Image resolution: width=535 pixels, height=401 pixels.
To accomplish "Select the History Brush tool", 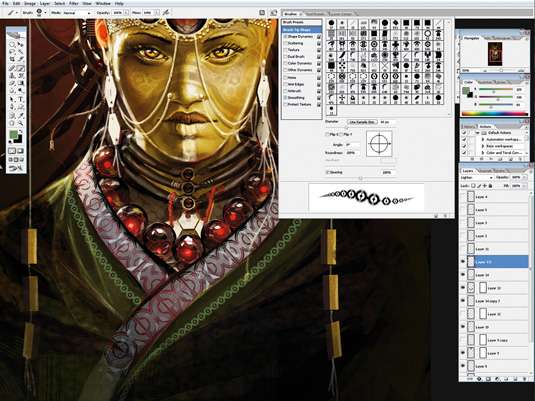I will tap(21, 75).
